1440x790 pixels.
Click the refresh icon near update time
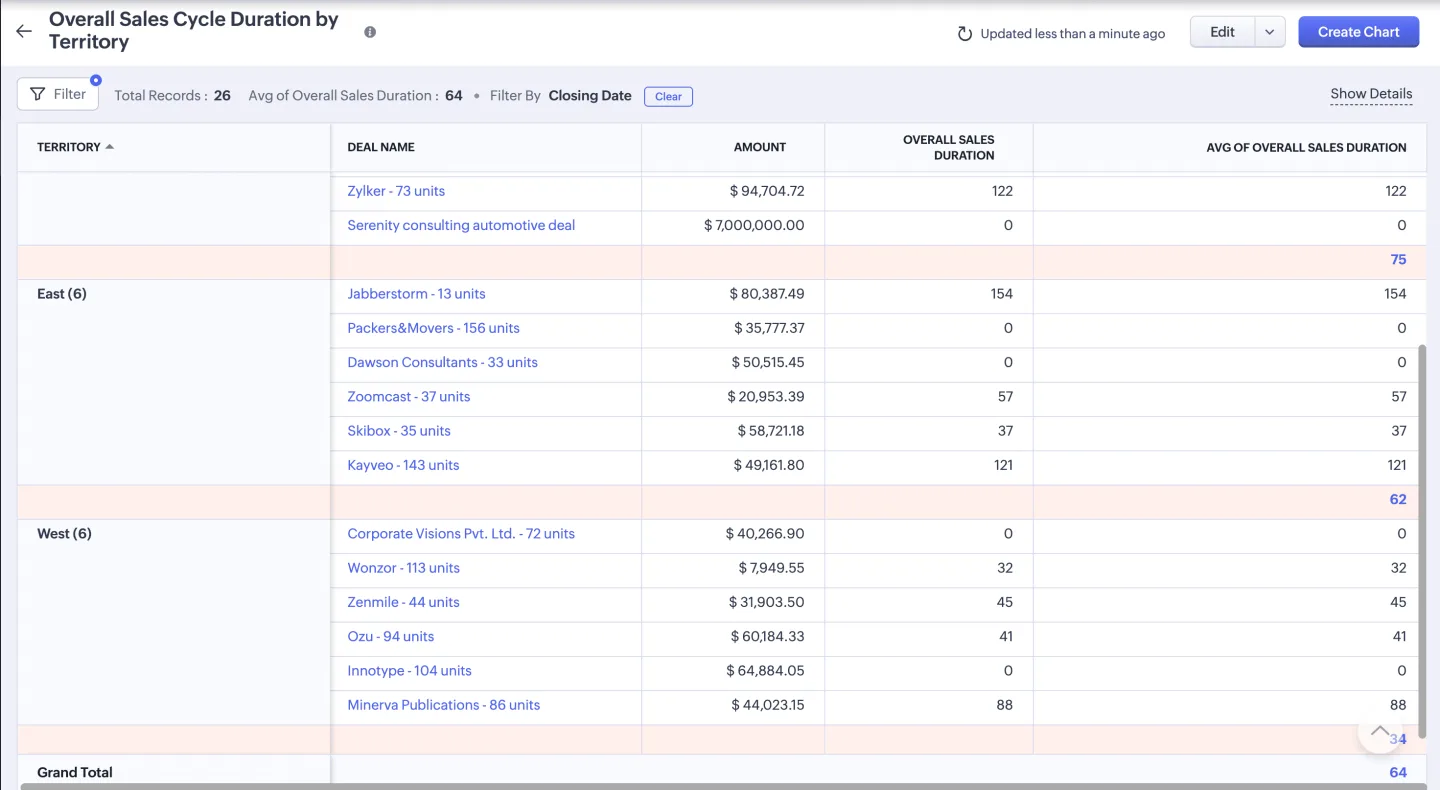964,34
